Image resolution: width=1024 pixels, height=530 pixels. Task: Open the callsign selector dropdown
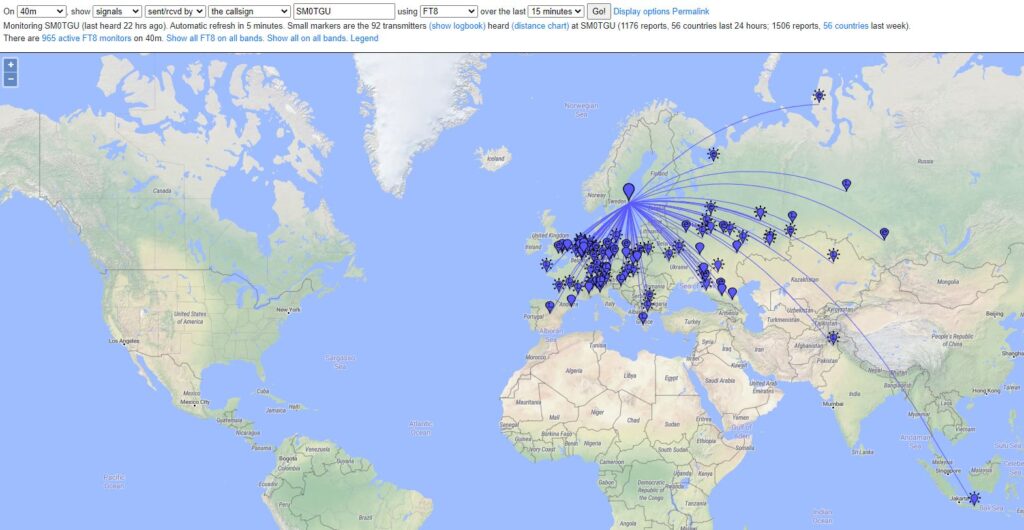249,11
